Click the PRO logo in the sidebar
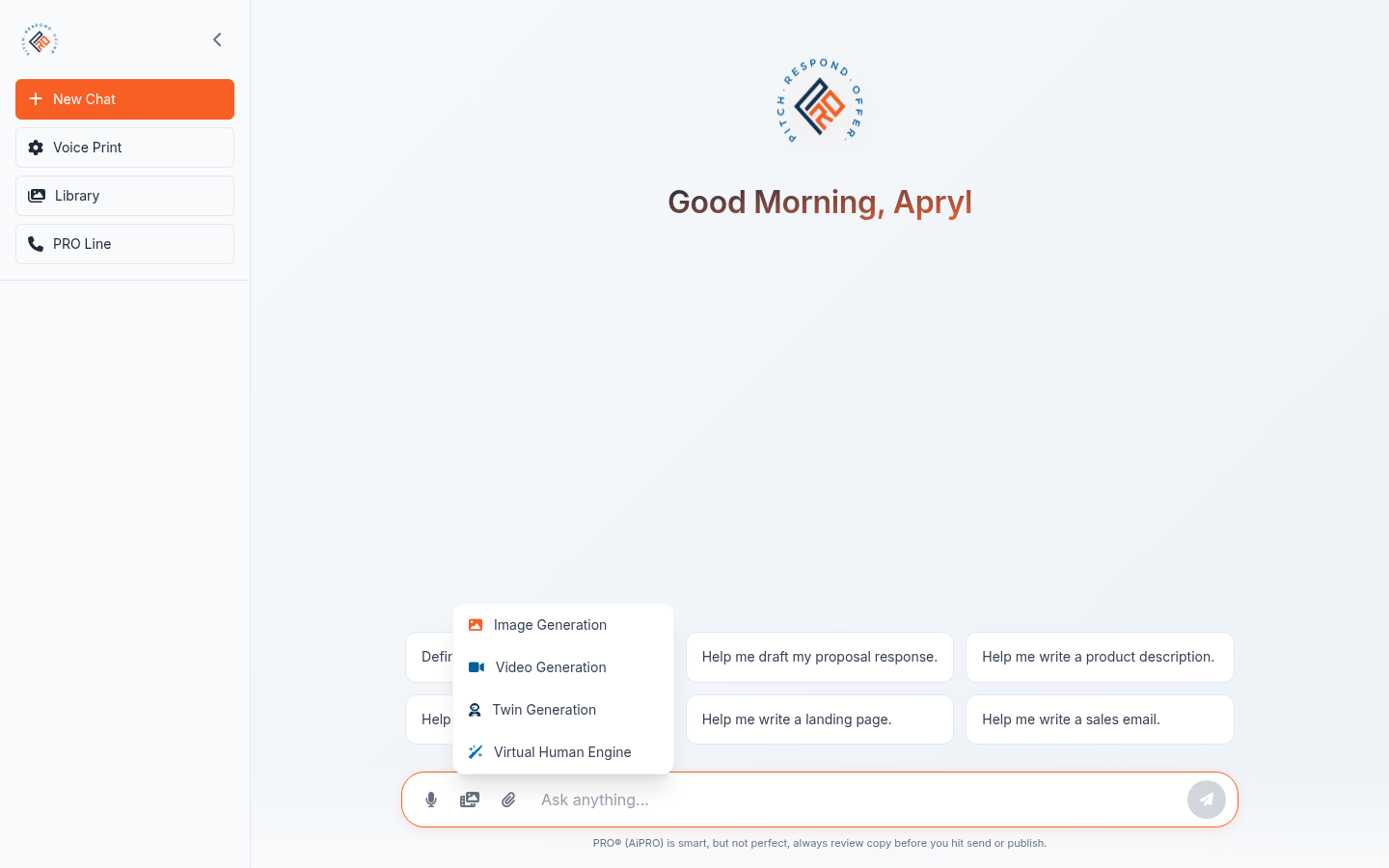1389x868 pixels. click(x=41, y=40)
